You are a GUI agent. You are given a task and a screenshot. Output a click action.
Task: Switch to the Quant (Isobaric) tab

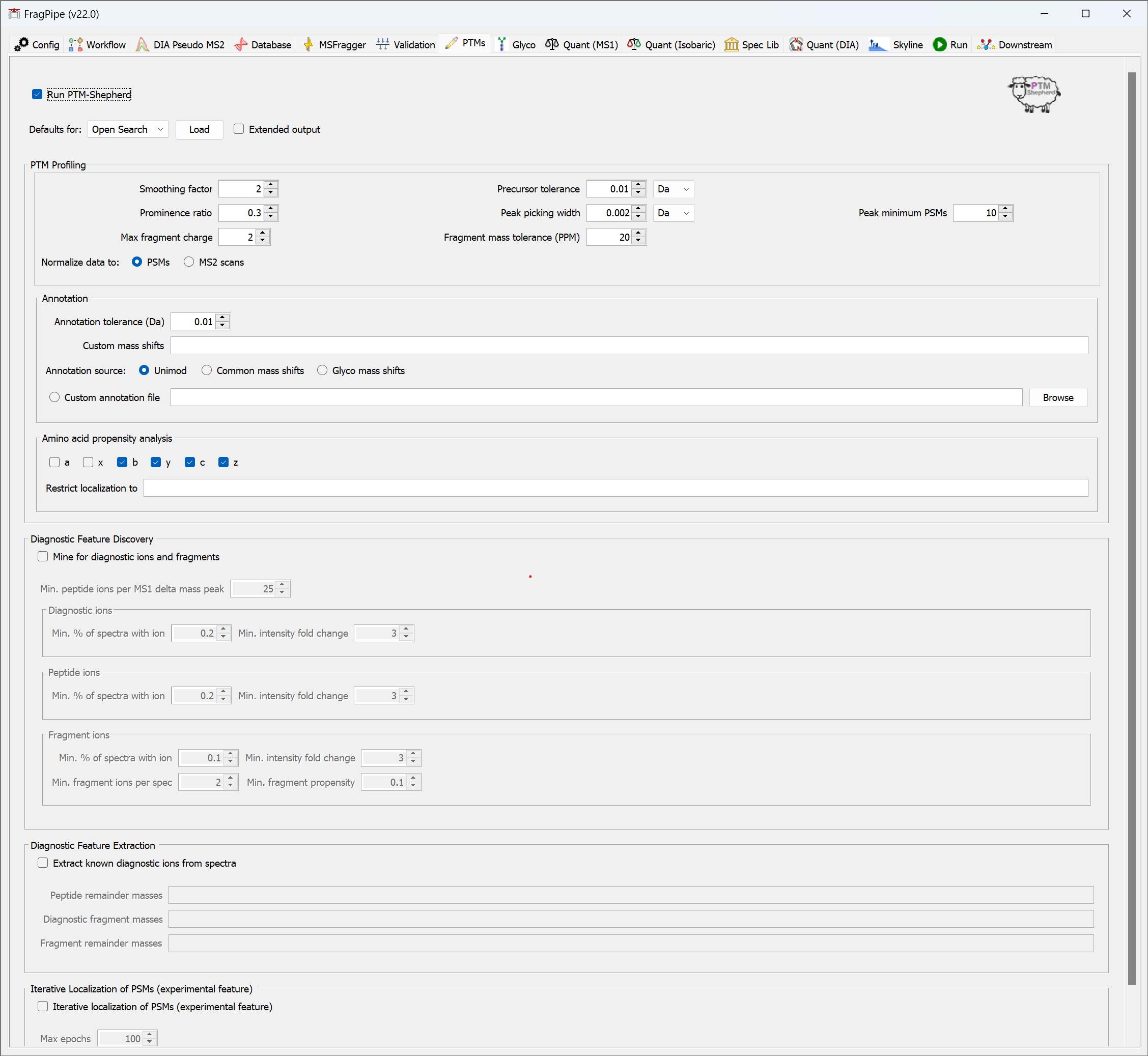[x=671, y=45]
